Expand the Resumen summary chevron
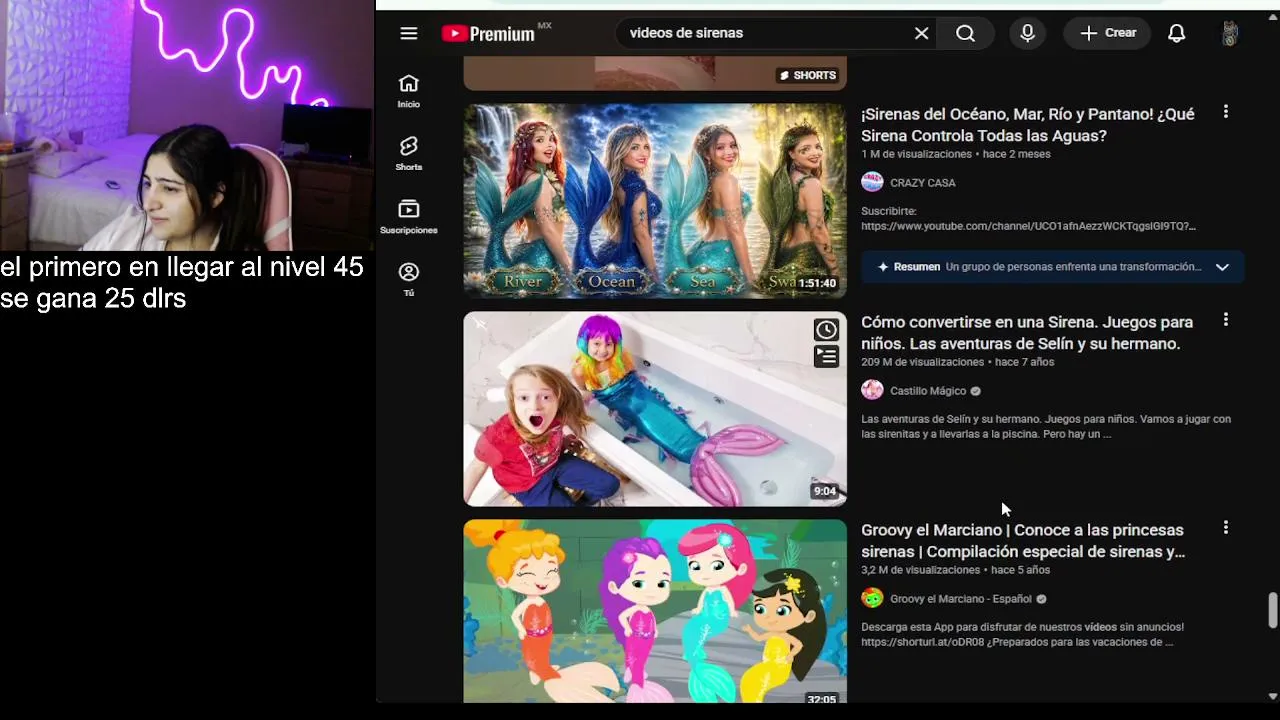Viewport: 1280px width, 720px height. (1222, 267)
